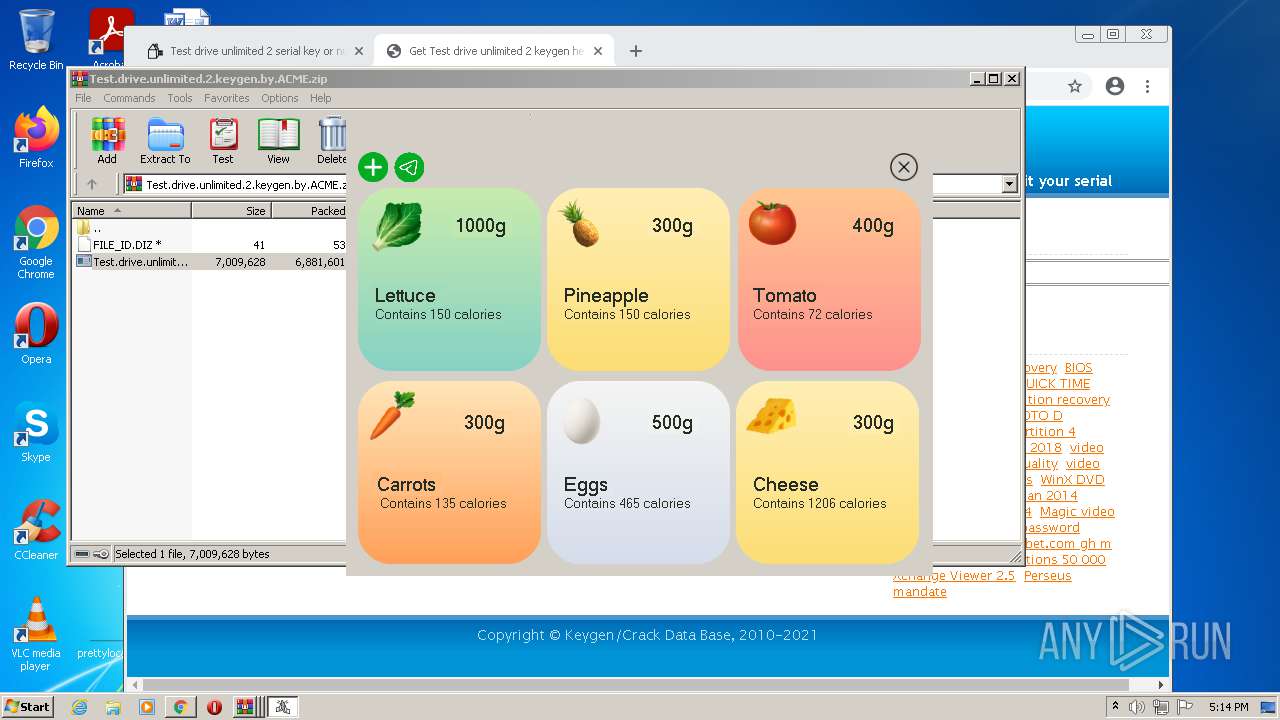Open Chrome from taskbar
Image resolution: width=1280 pixels, height=720 pixels.
[x=180, y=707]
